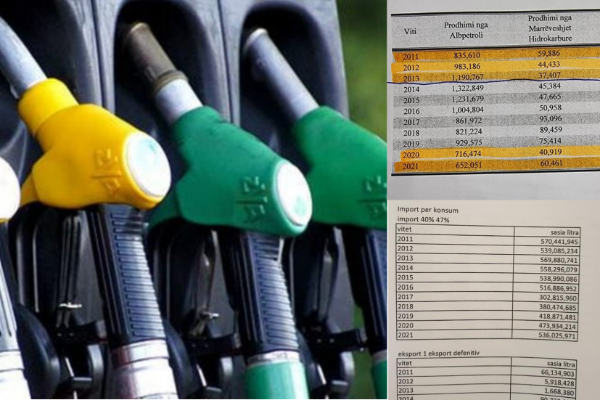Click the 'import 40% 47%' subtitle
The image size is (600, 400).
423,220
